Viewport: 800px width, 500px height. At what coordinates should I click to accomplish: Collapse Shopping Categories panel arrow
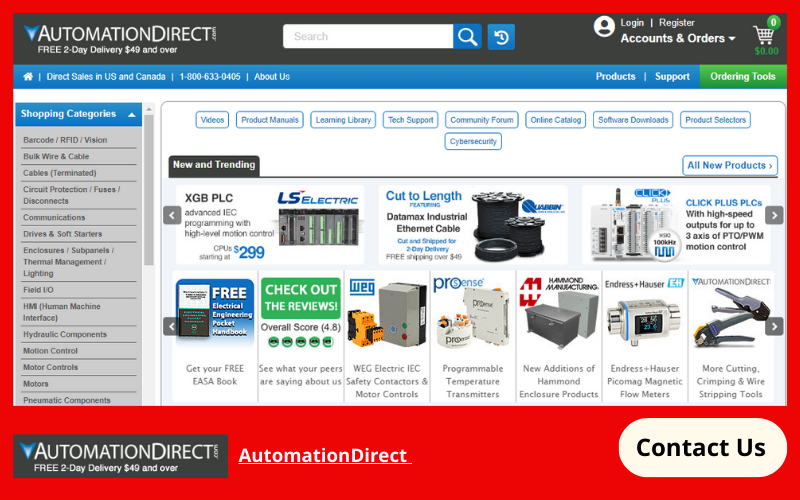click(132, 114)
